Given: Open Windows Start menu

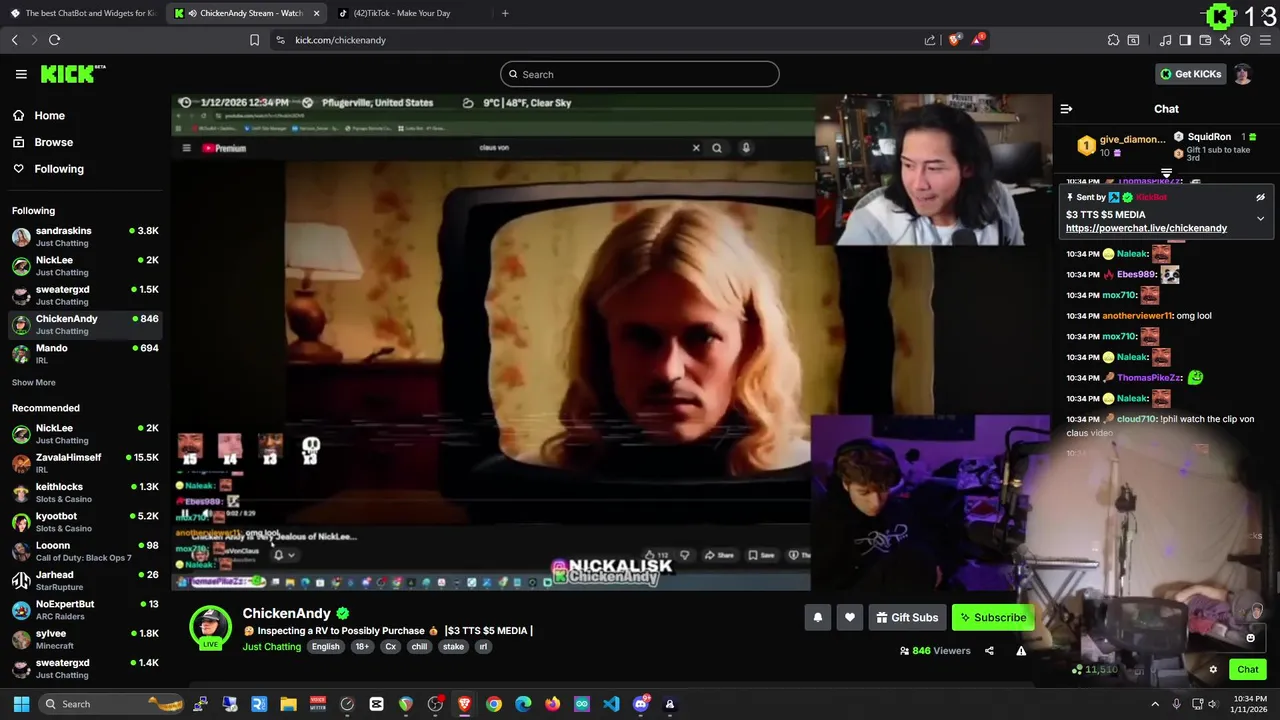Looking at the screenshot, I should pos(21,704).
